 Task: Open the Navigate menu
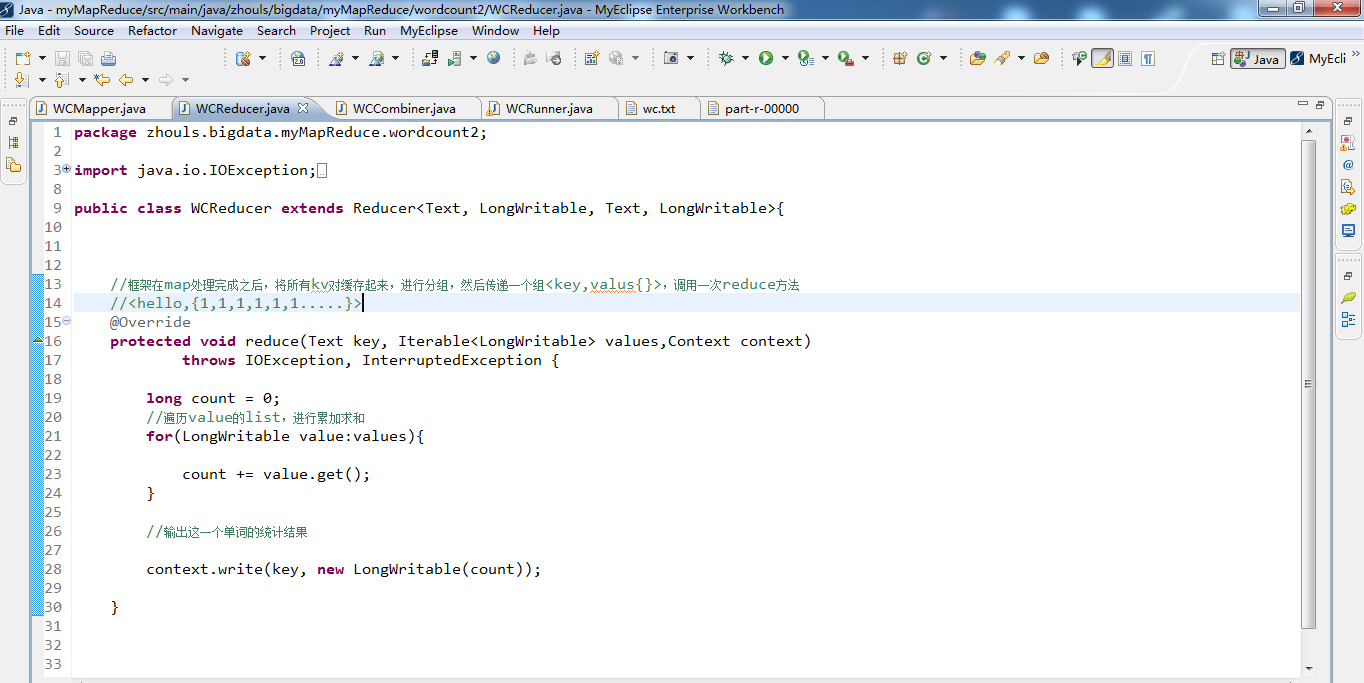[217, 31]
